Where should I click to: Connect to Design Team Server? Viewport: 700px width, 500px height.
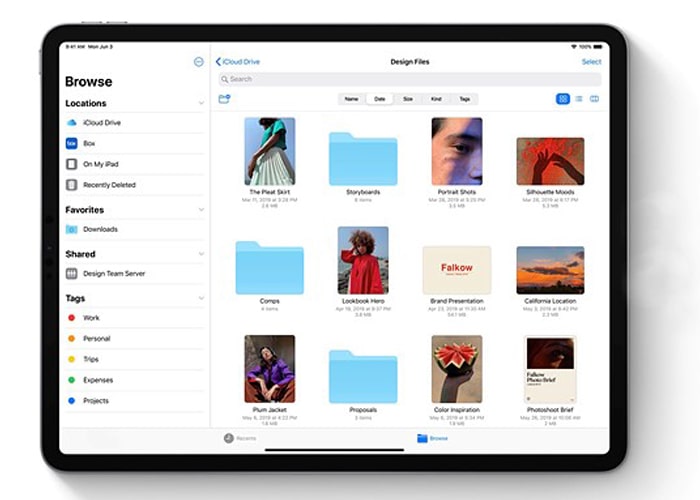pos(113,273)
